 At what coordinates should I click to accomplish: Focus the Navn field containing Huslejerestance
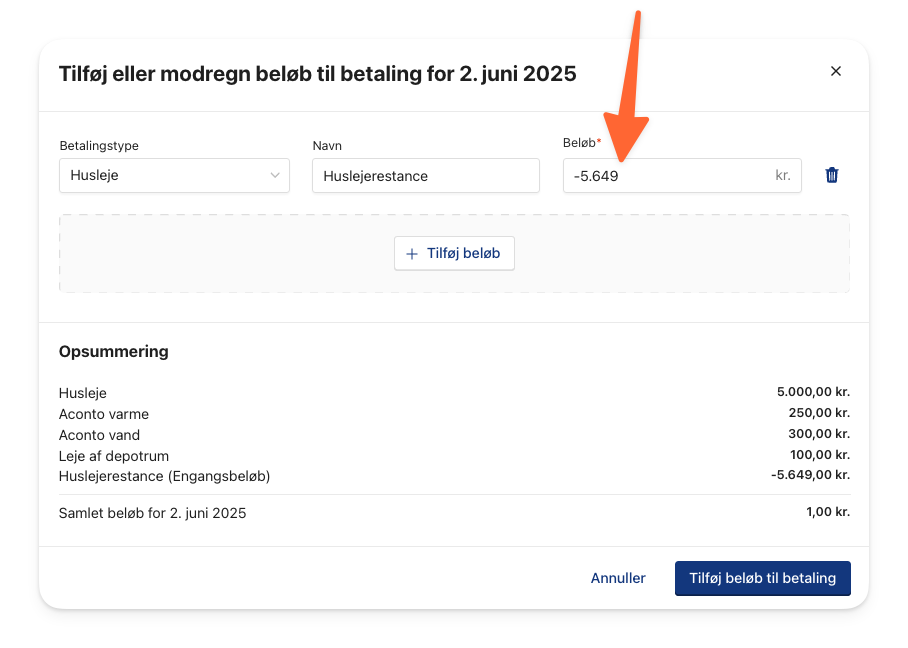coord(426,175)
